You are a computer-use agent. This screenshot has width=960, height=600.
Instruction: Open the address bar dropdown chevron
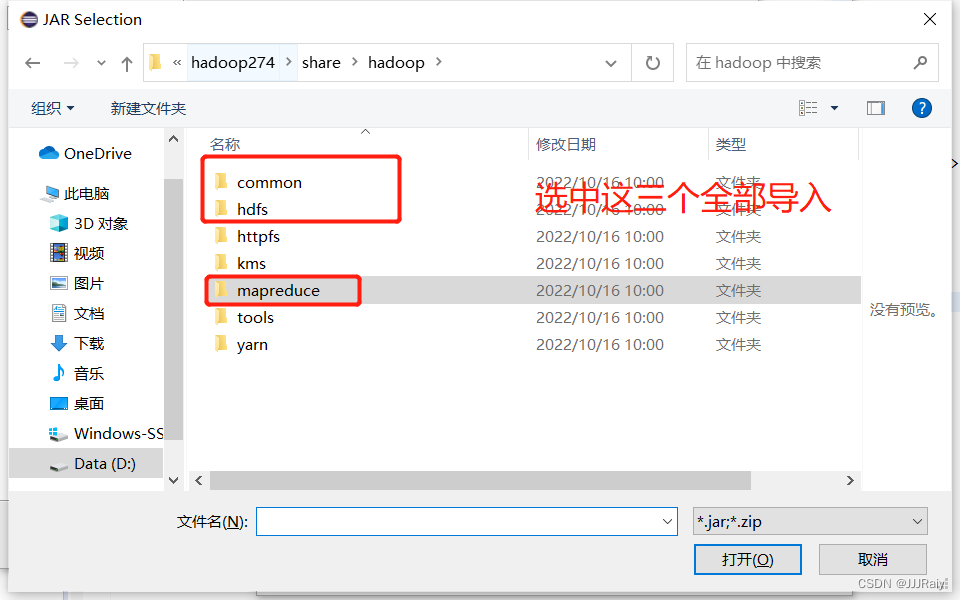pos(611,62)
